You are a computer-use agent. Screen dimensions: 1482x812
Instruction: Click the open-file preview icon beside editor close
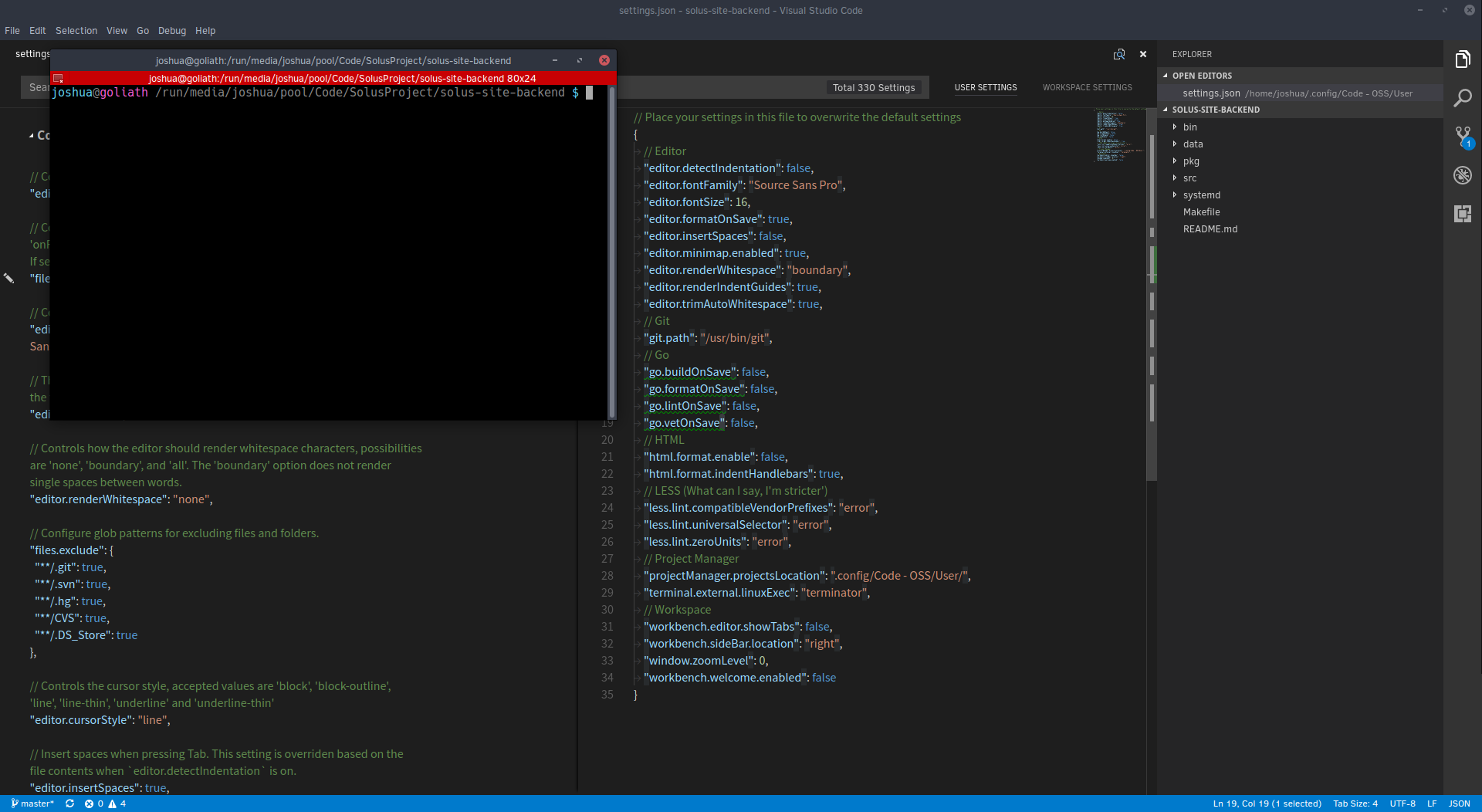(1119, 54)
